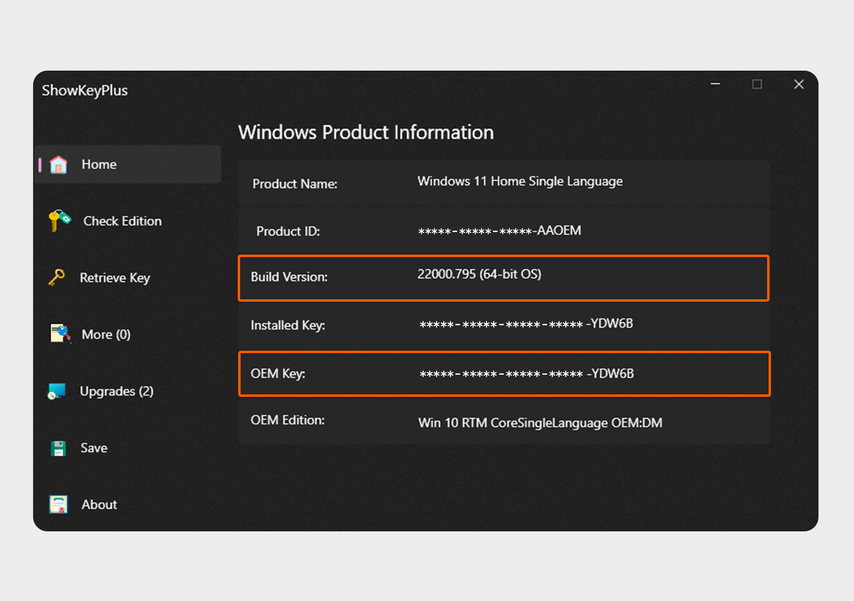Click the 'Installed Key:' label
Screen dimensions: 854x601
point(288,325)
